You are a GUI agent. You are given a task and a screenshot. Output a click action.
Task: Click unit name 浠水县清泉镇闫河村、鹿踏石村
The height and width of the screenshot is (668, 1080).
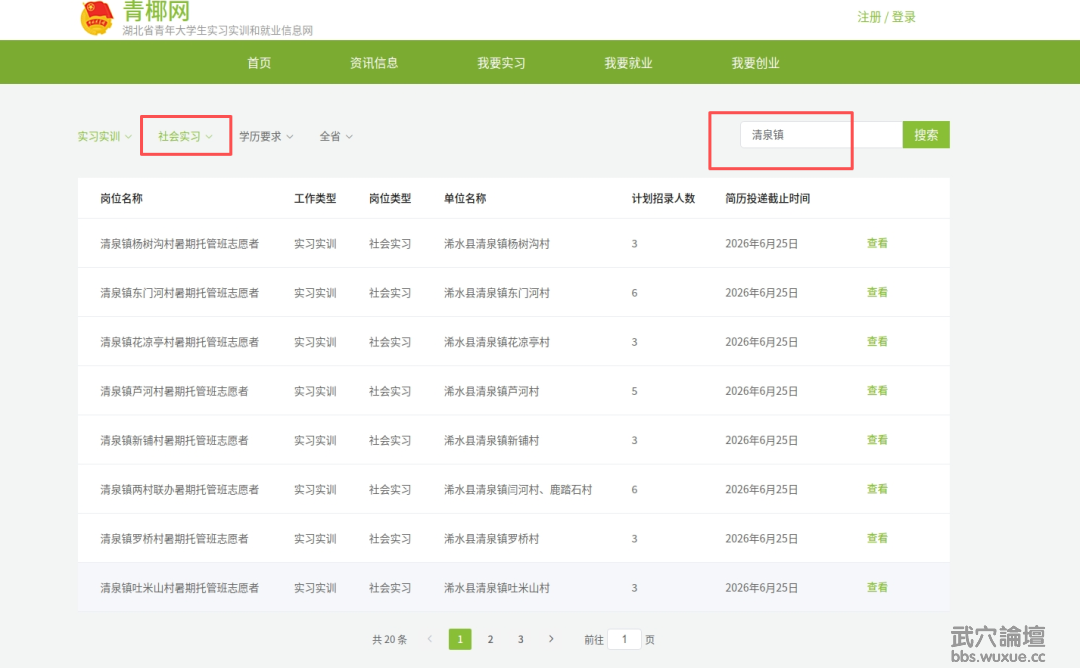pos(518,490)
